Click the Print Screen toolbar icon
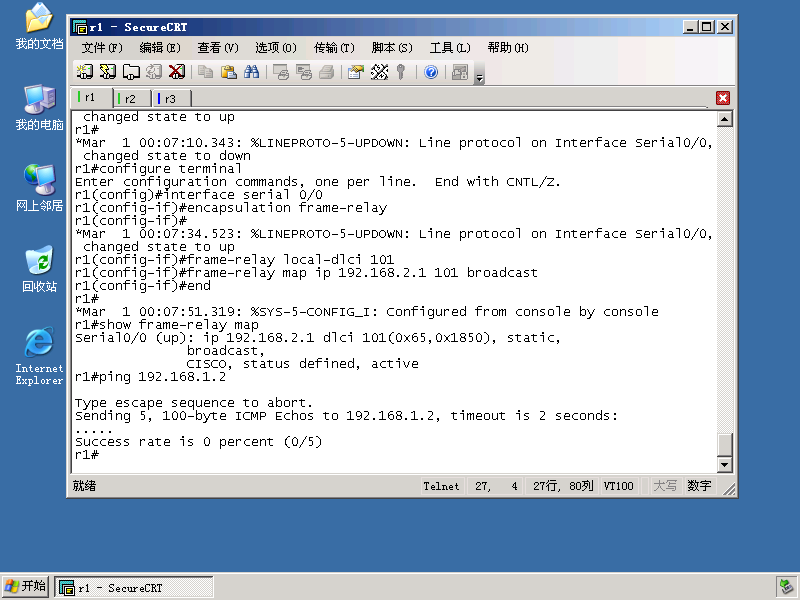Image resolution: width=800 pixels, height=600 pixels. [x=281, y=72]
